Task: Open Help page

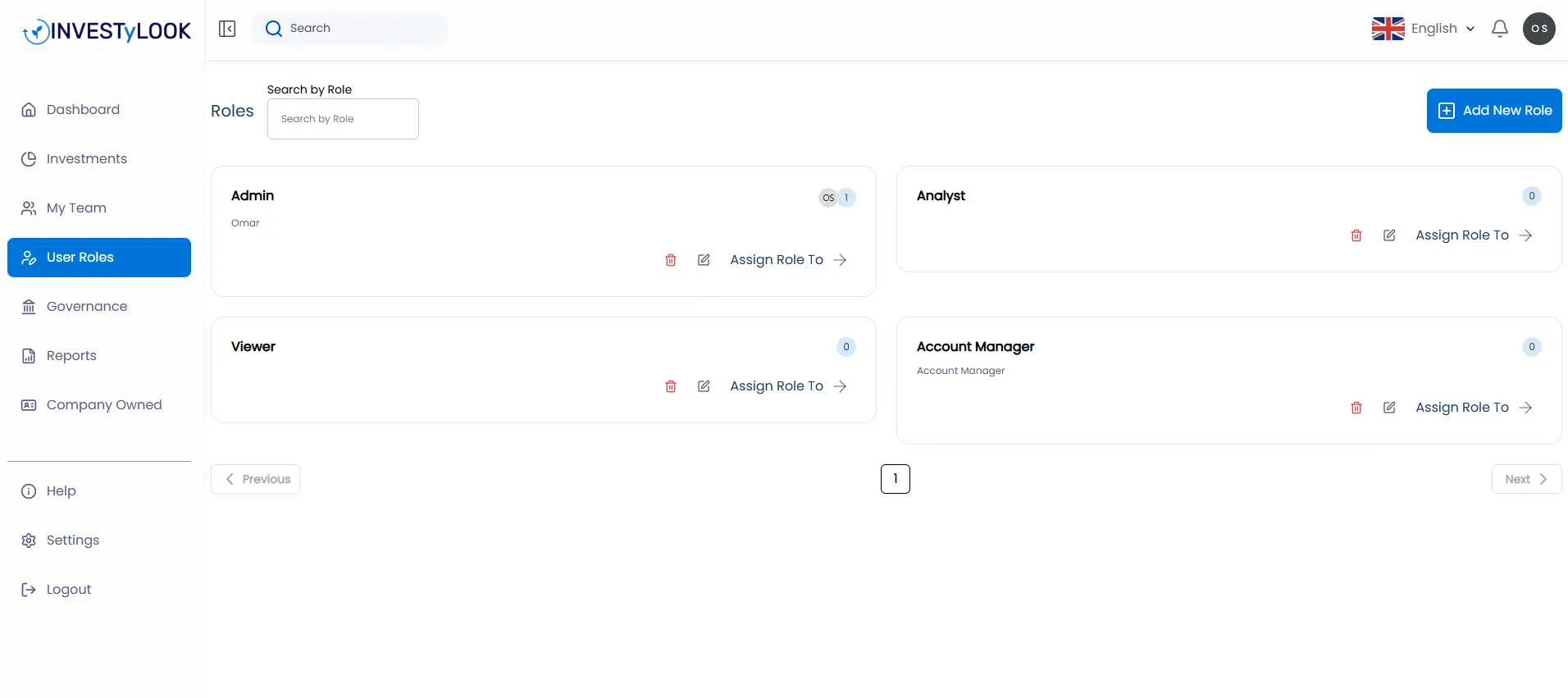Action: click(x=99, y=491)
